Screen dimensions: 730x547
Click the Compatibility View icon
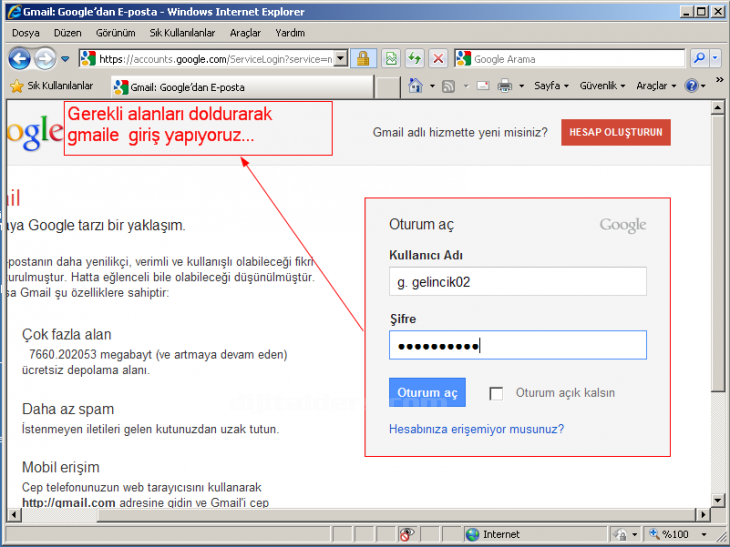[391, 59]
